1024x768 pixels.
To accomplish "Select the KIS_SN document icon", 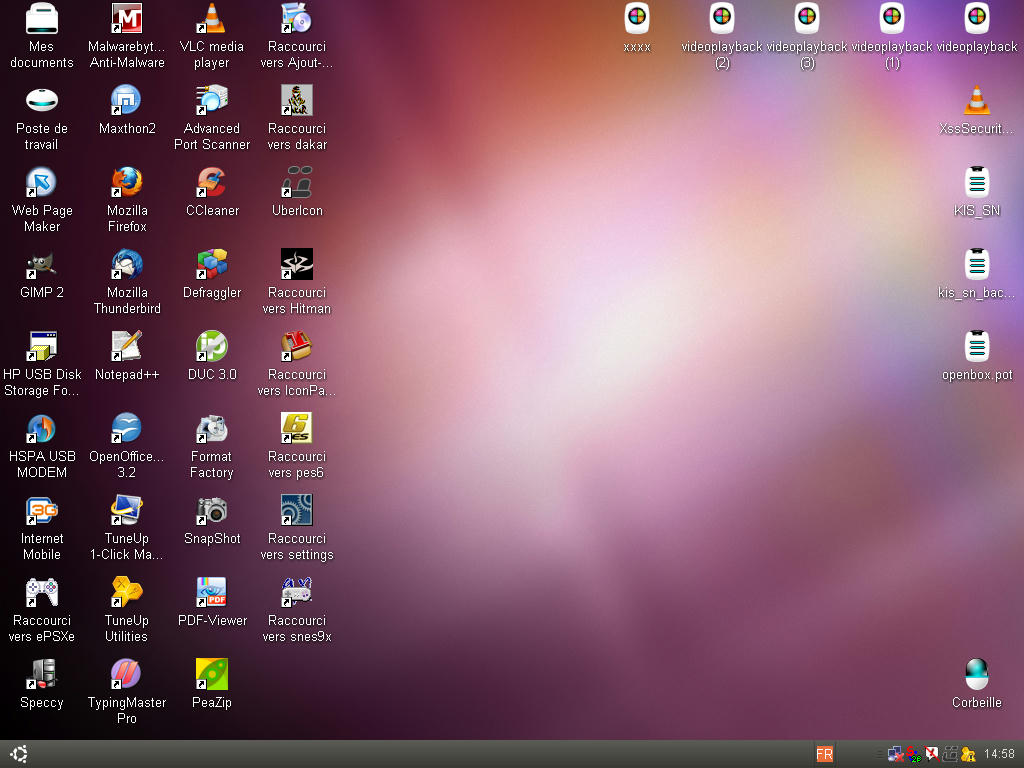I will pos(977,182).
